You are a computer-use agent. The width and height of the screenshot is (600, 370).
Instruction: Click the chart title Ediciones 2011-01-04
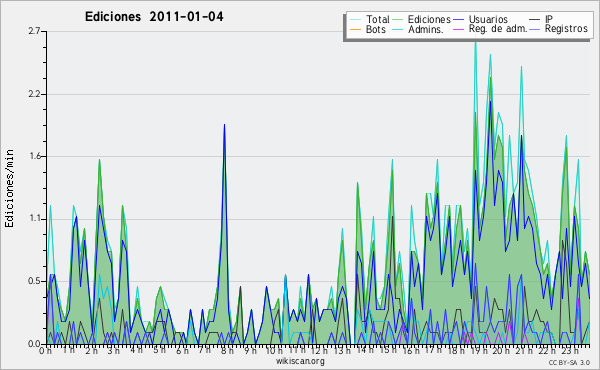(154, 17)
